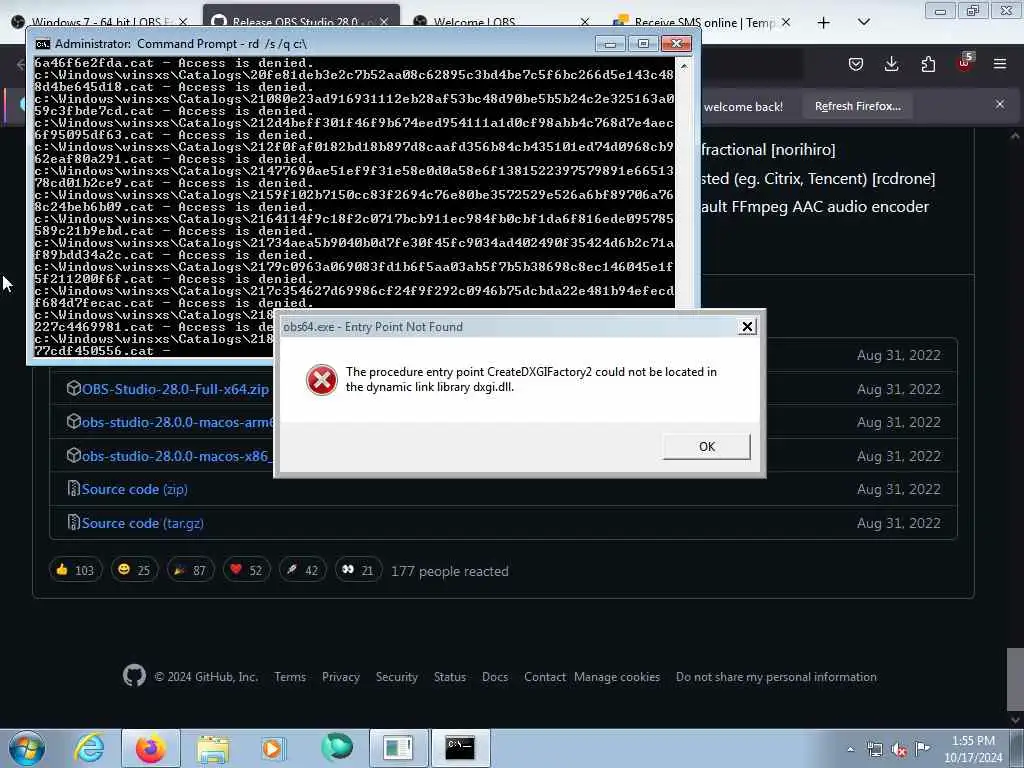Toggle the party popper reaction showing 87
Image resolution: width=1024 pixels, height=768 pixels.
point(190,570)
